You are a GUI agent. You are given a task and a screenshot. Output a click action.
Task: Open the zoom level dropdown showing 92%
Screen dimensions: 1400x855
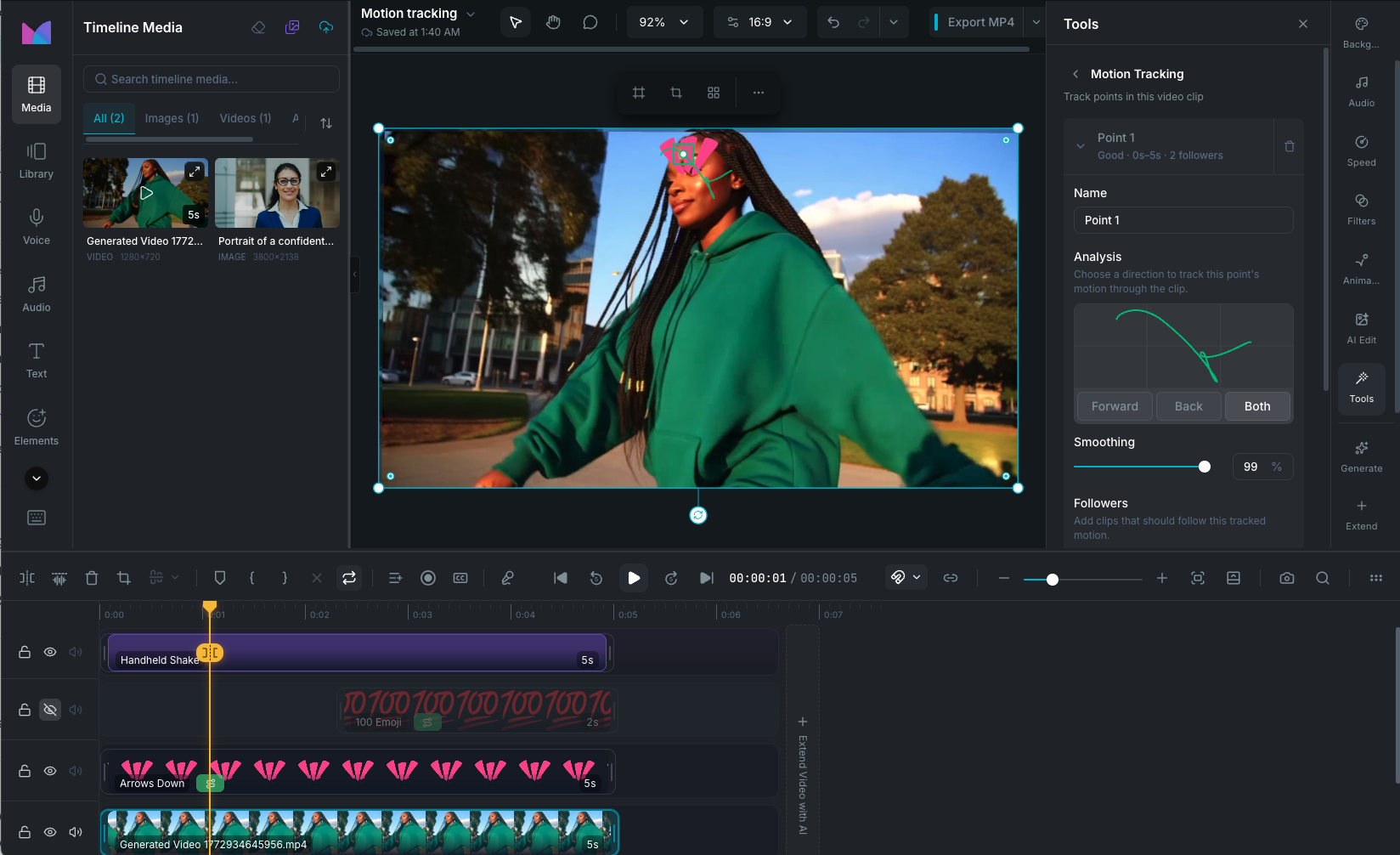pos(664,21)
